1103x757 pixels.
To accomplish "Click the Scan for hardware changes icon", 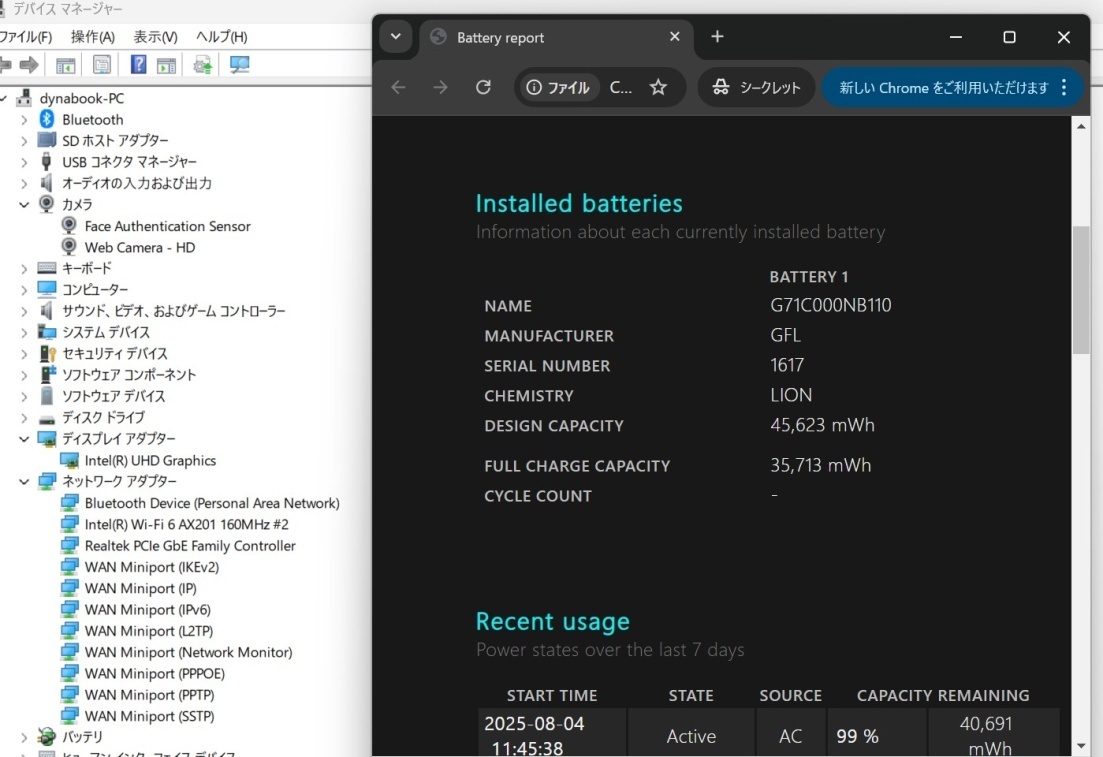I will coord(239,65).
